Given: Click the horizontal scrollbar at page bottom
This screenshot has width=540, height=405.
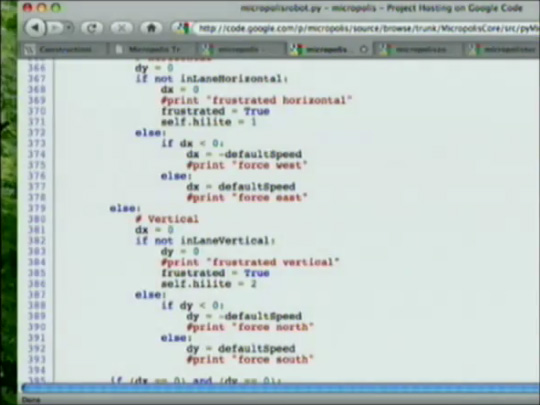Looking at the screenshot, I should point(281,388).
